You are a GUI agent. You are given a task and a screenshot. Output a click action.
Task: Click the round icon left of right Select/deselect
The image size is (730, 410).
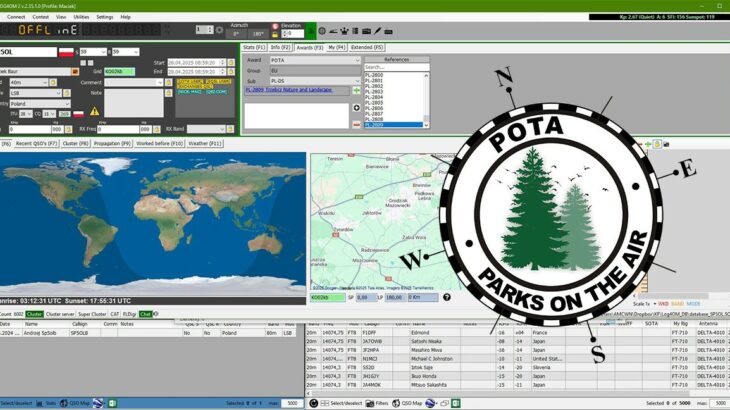313,403
